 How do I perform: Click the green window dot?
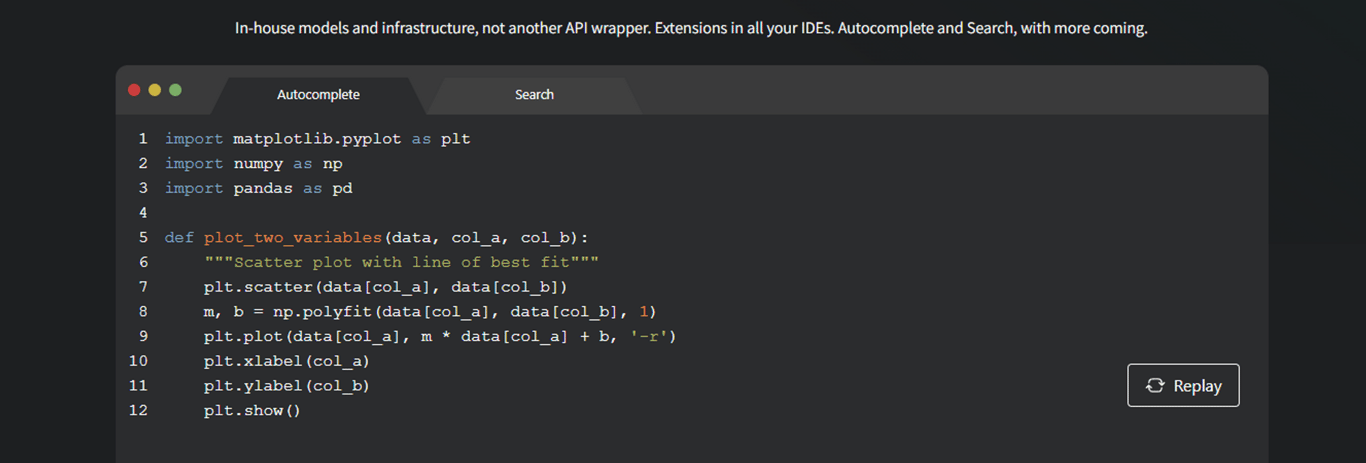(x=176, y=90)
